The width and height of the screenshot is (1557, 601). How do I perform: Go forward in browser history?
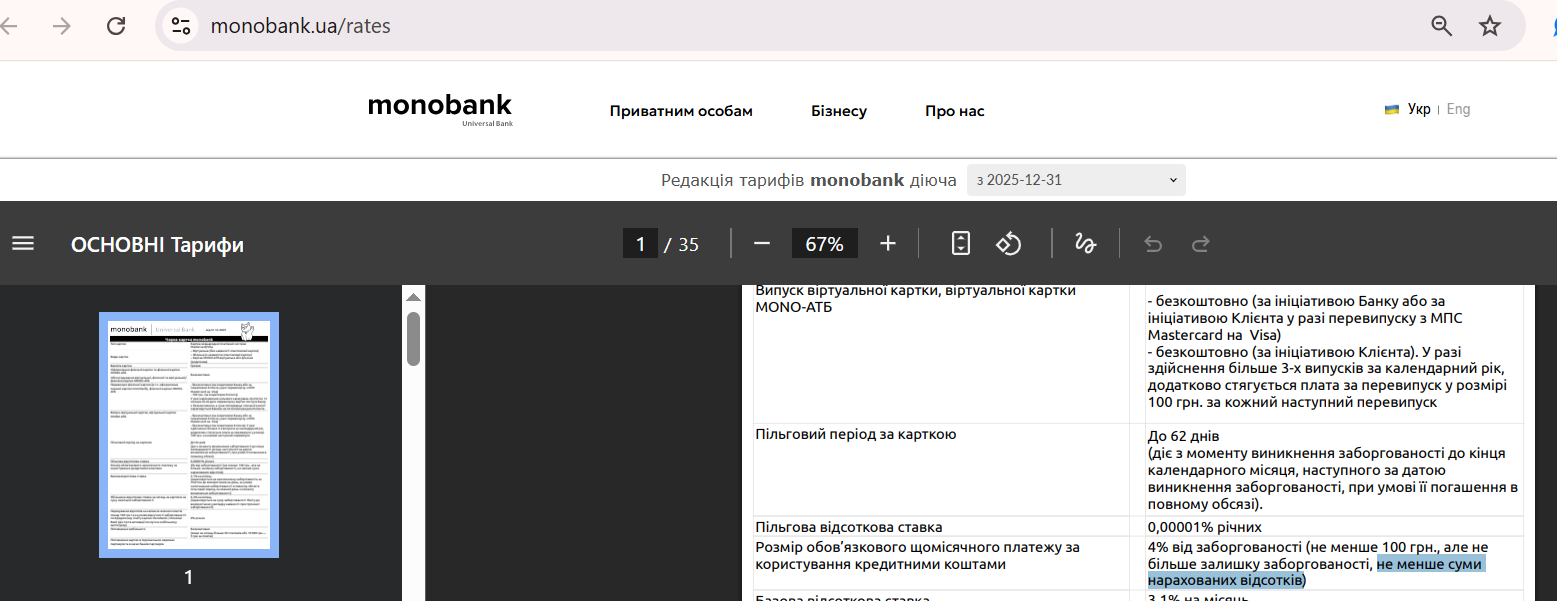[x=62, y=26]
